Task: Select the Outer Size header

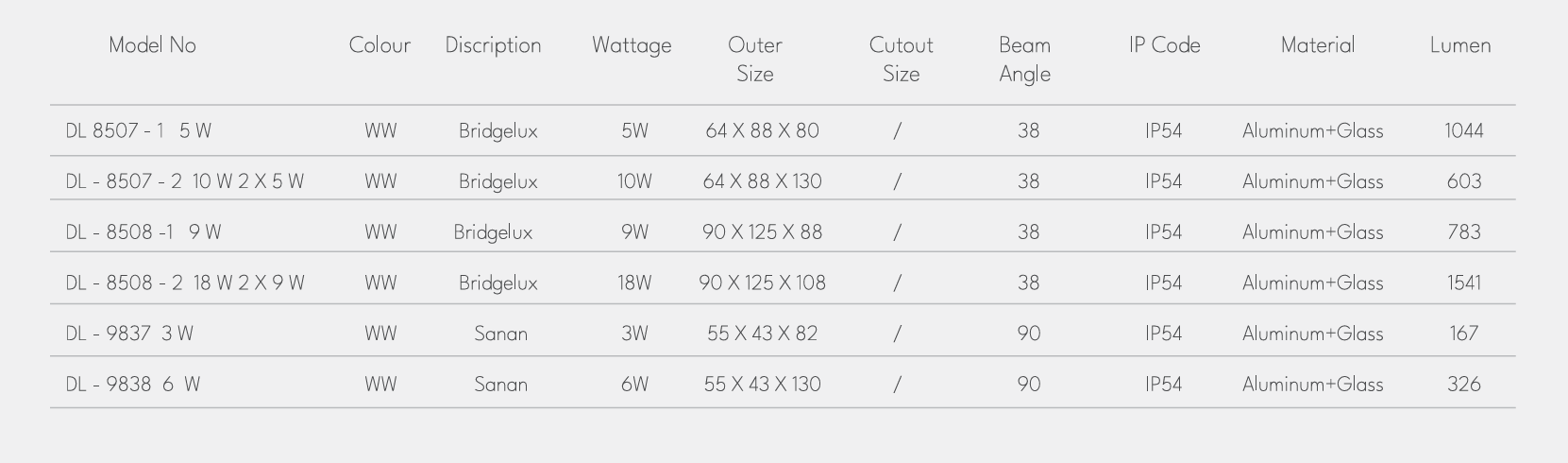Action: pyautogui.click(x=755, y=60)
